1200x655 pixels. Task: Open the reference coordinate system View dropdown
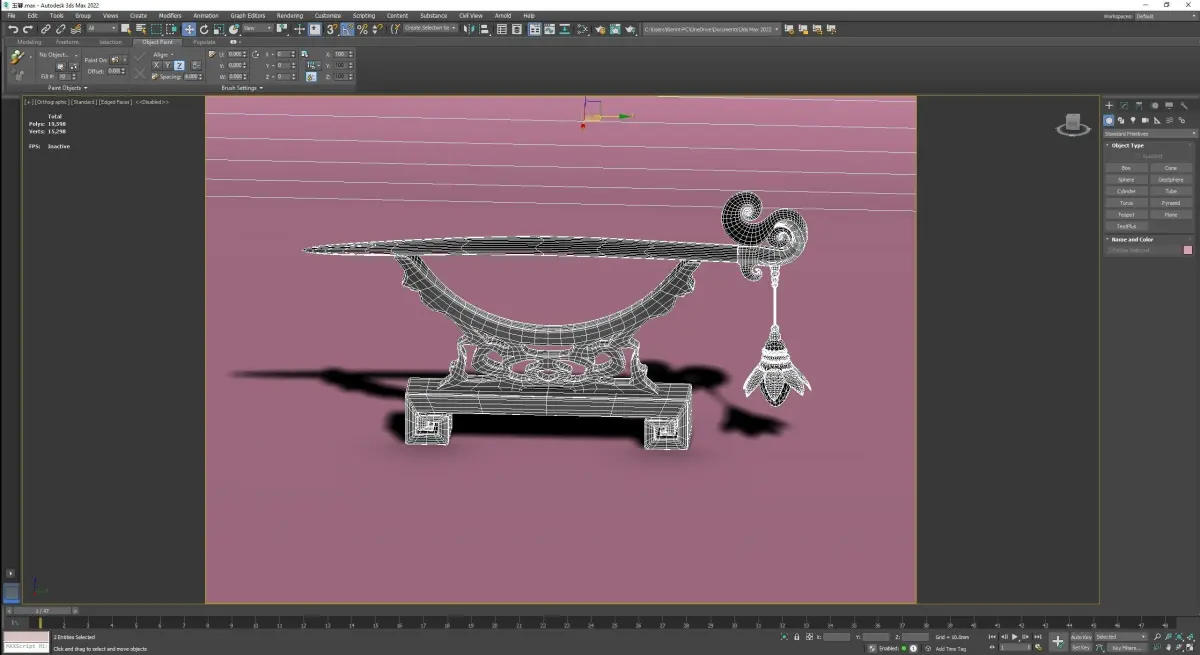click(x=258, y=28)
